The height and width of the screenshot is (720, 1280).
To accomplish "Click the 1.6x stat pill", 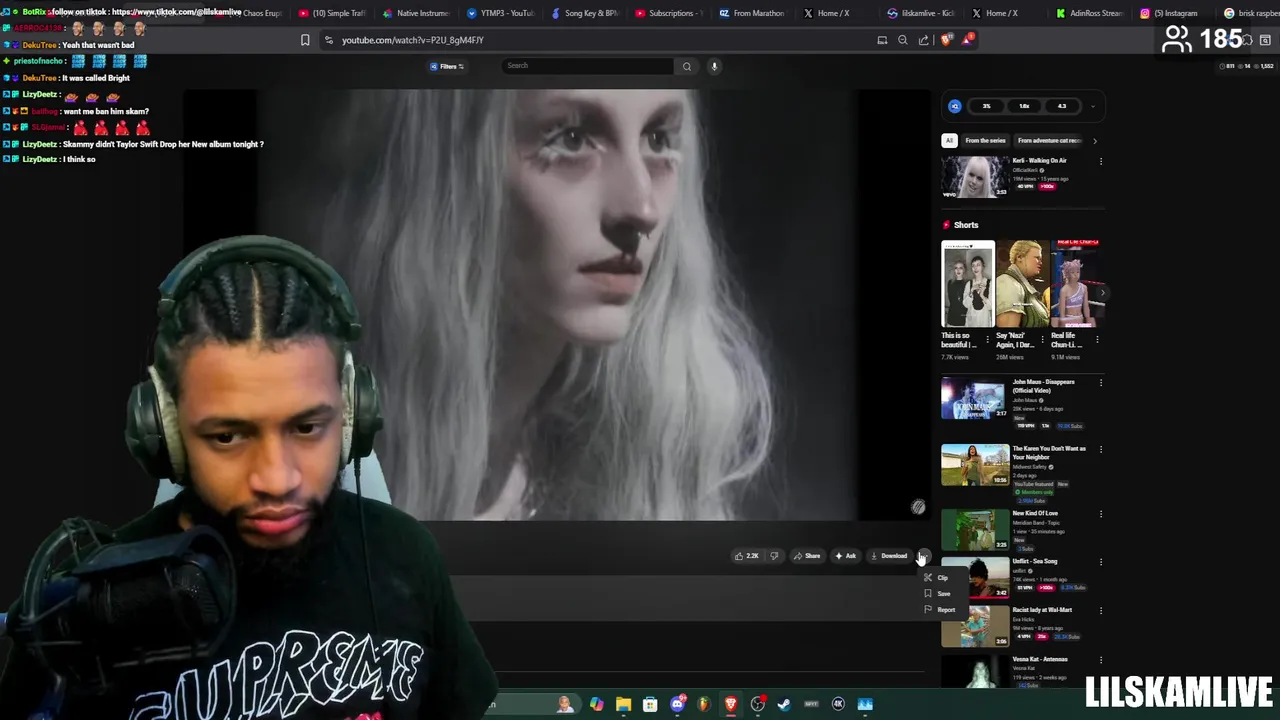I will click(x=1024, y=106).
